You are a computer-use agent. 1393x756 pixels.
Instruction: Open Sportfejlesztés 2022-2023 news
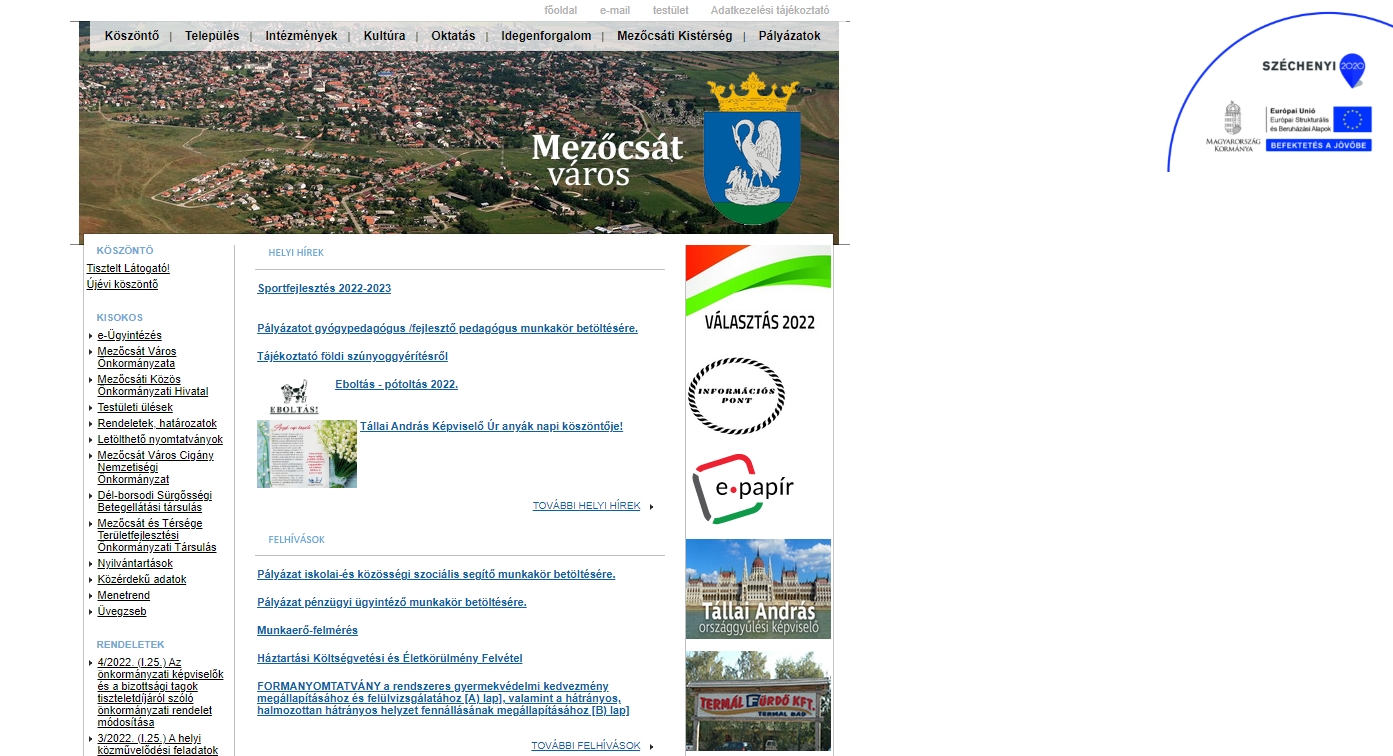coord(324,289)
